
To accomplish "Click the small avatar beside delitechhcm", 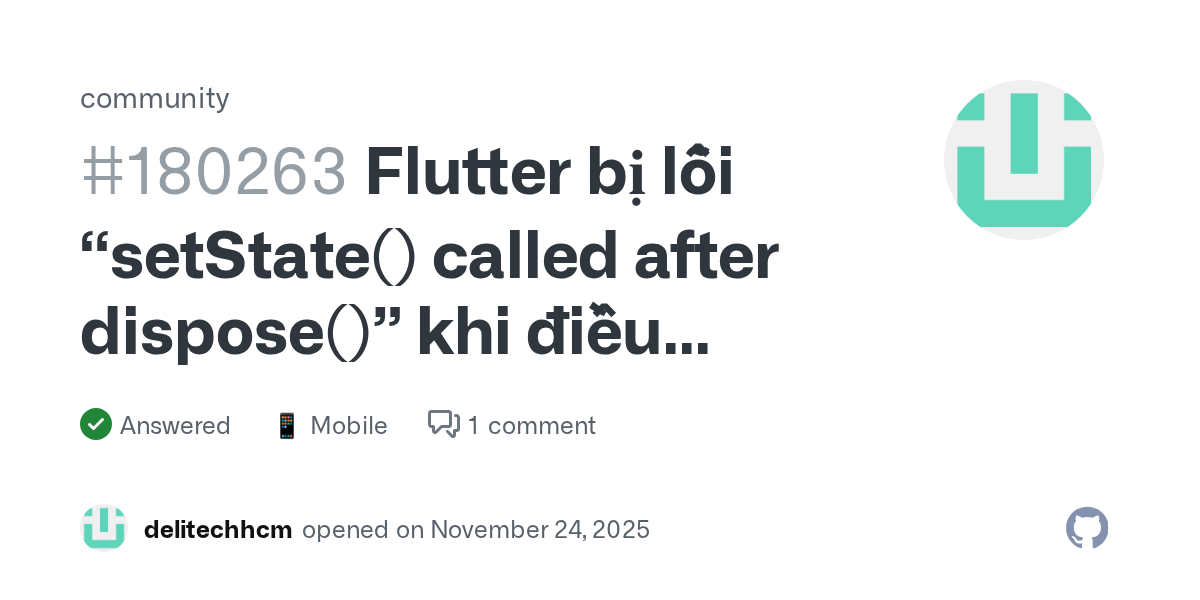I will (104, 529).
